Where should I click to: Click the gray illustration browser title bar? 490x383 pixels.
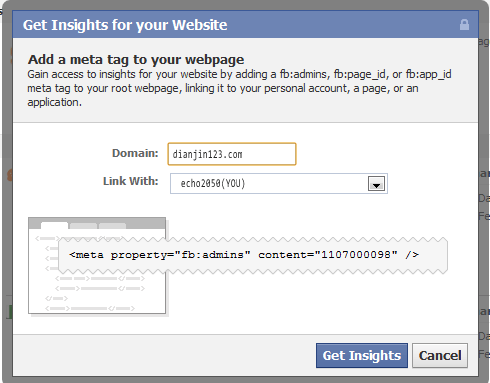(x=97, y=223)
